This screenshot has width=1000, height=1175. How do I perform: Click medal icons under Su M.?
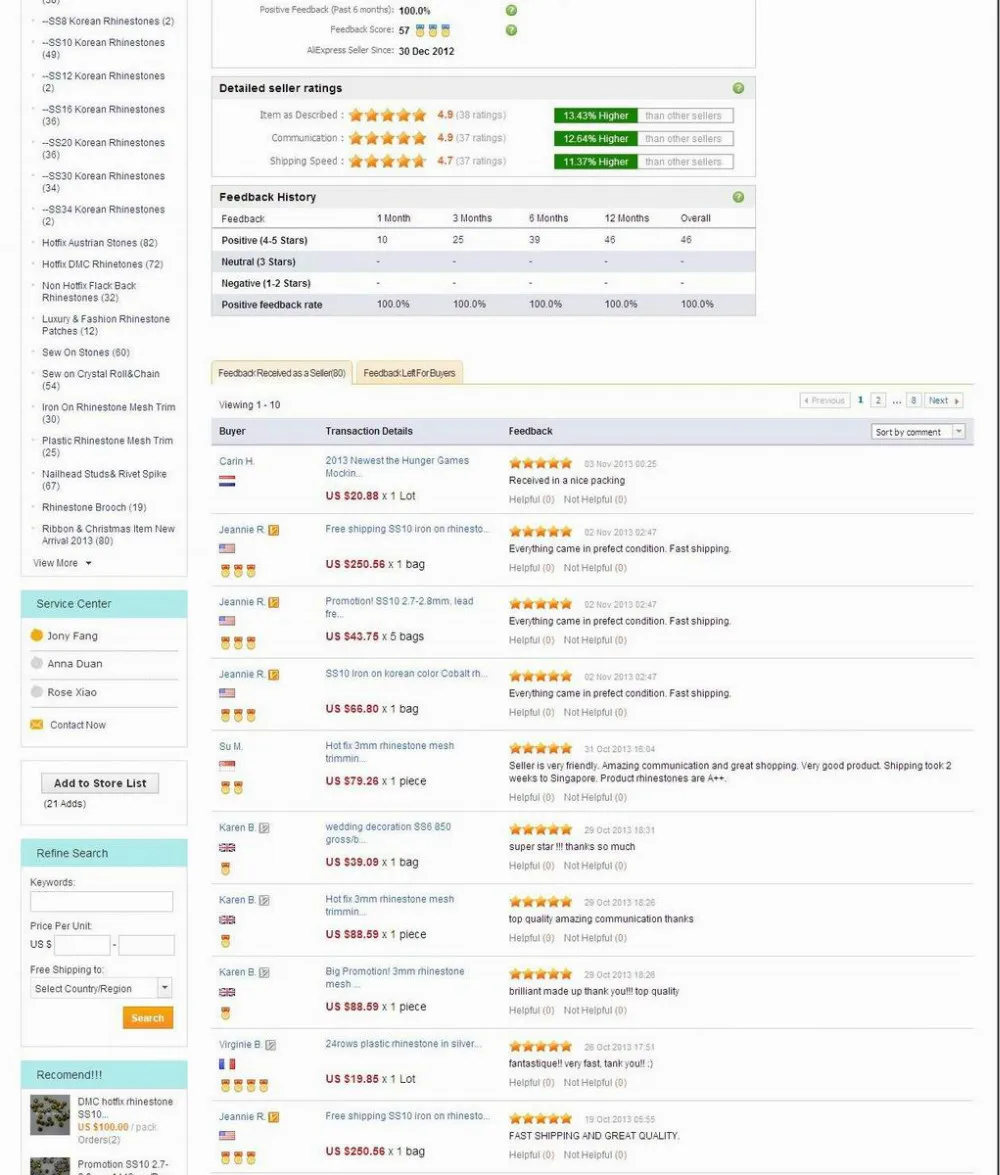pyautogui.click(x=232, y=788)
